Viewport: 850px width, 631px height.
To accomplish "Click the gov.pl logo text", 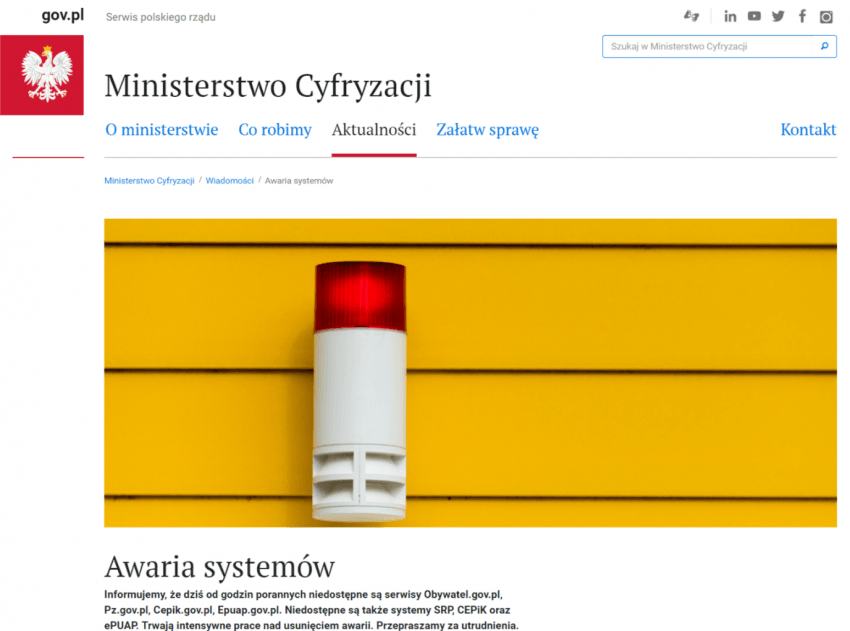I will point(63,15).
